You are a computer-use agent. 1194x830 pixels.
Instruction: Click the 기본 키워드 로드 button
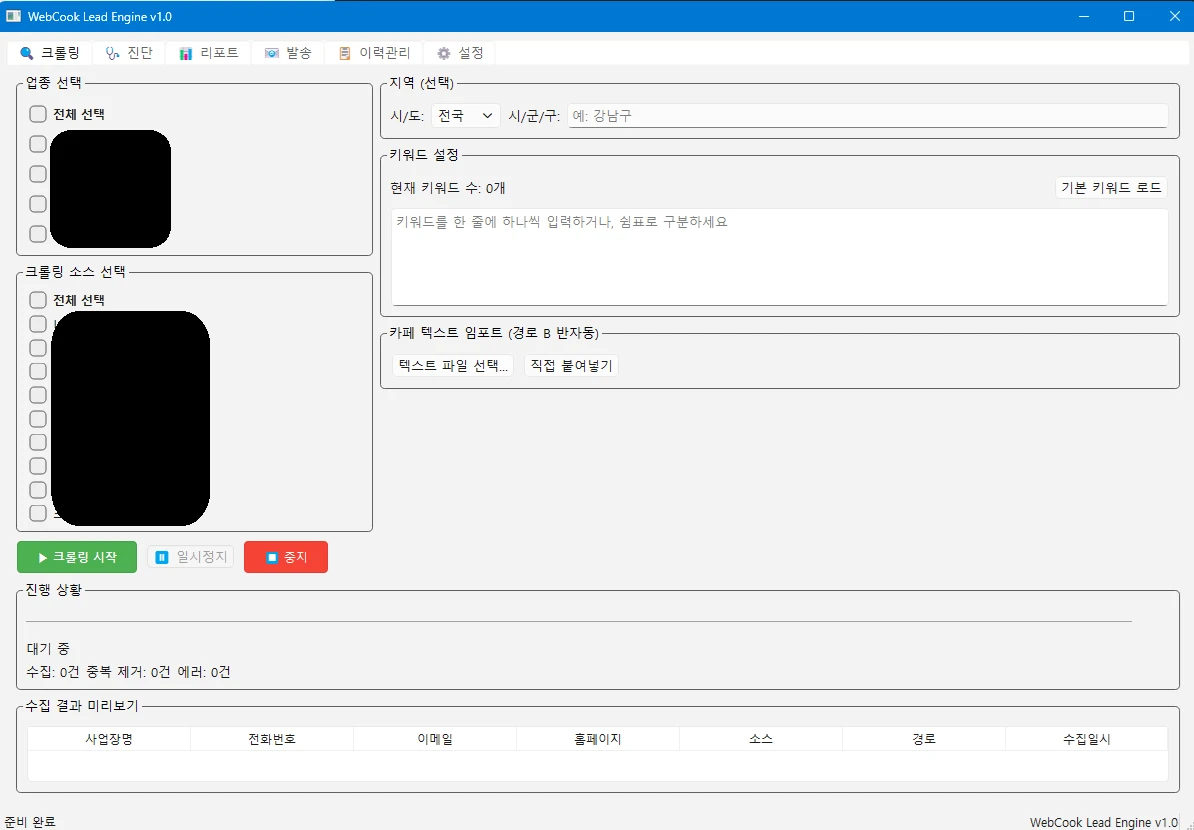[1111, 188]
